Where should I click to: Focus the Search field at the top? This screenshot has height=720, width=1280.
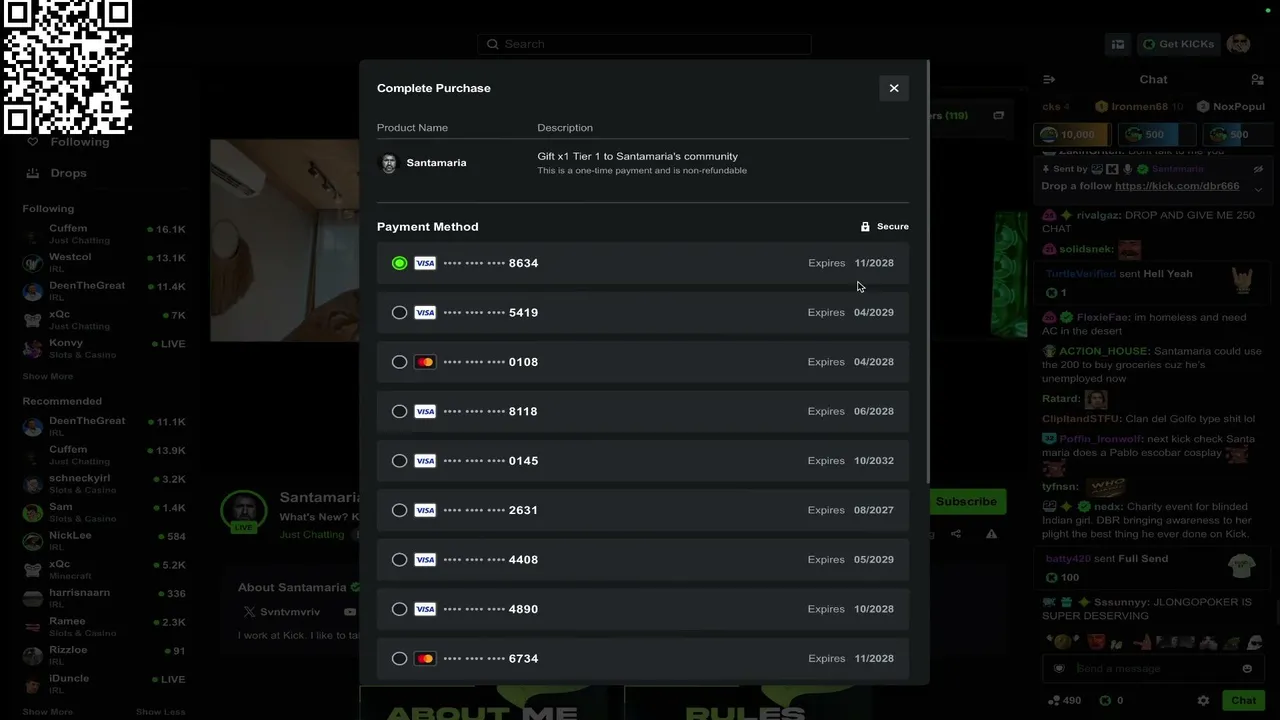644,44
